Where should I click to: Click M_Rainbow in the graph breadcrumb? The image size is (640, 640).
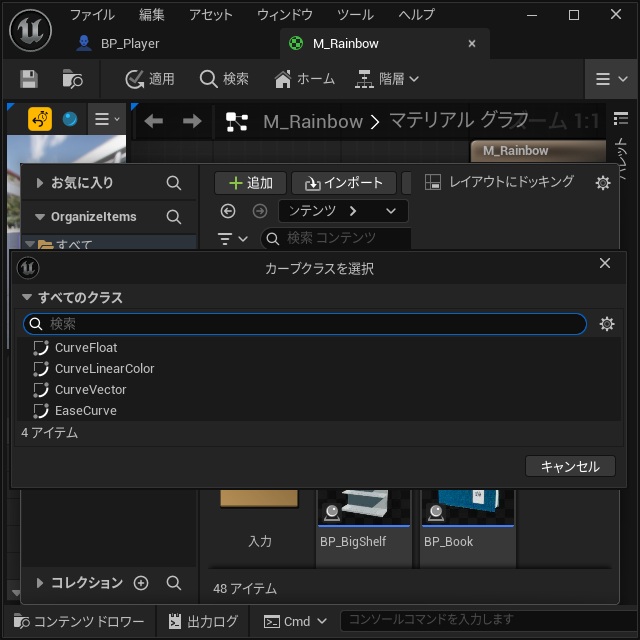tap(313, 122)
